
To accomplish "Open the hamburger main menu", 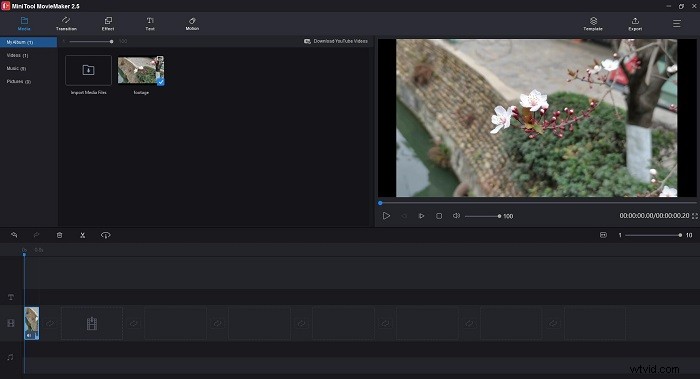I will 677,24.
